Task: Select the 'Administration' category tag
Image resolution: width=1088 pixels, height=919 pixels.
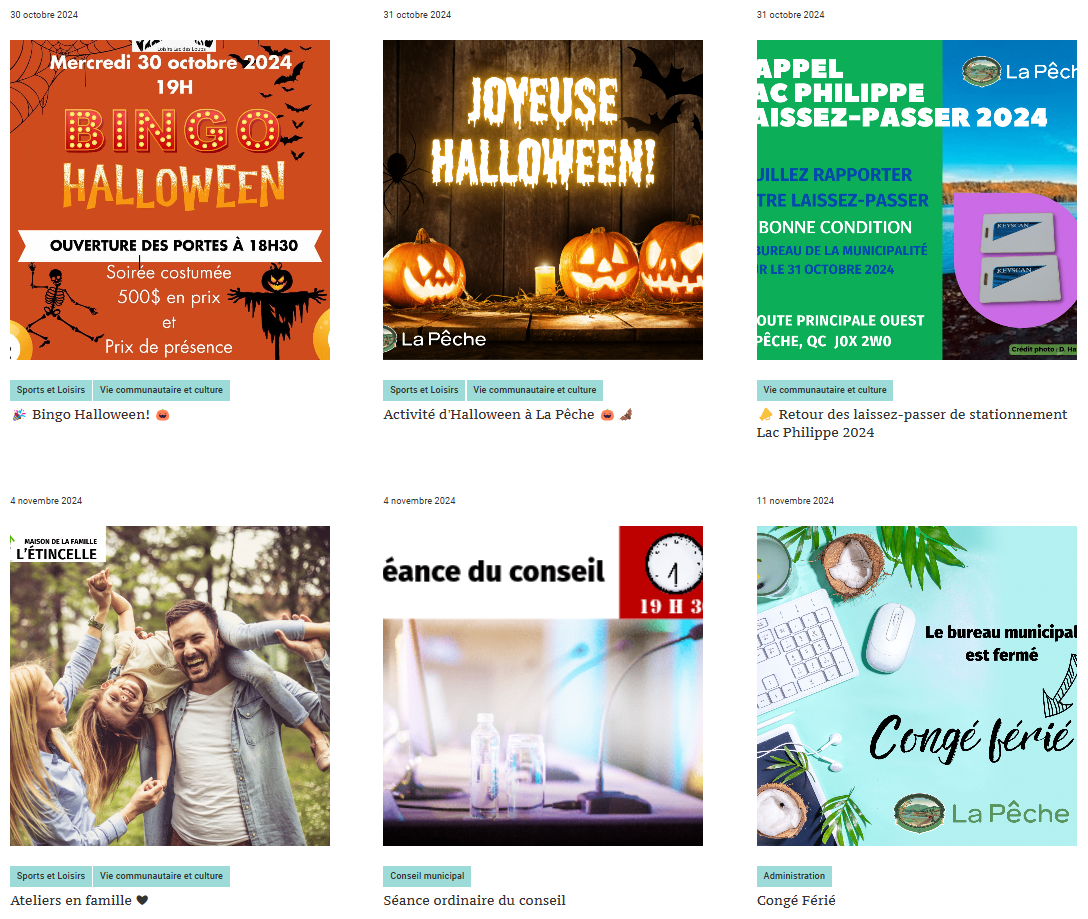Action: pyautogui.click(x=794, y=876)
